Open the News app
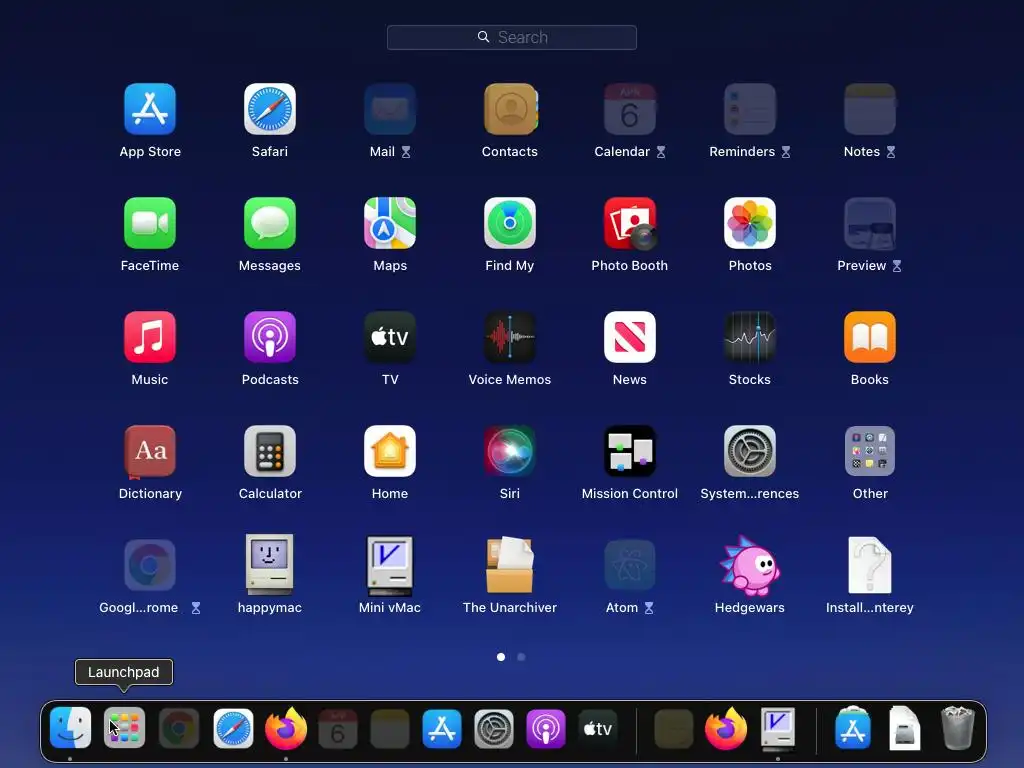Image resolution: width=1024 pixels, height=768 pixels. tap(630, 337)
